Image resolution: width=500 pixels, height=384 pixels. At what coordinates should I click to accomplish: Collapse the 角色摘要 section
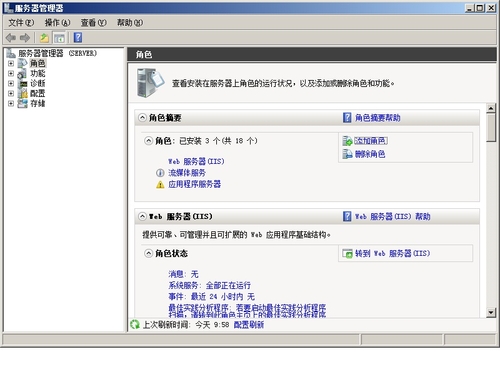coord(142,118)
